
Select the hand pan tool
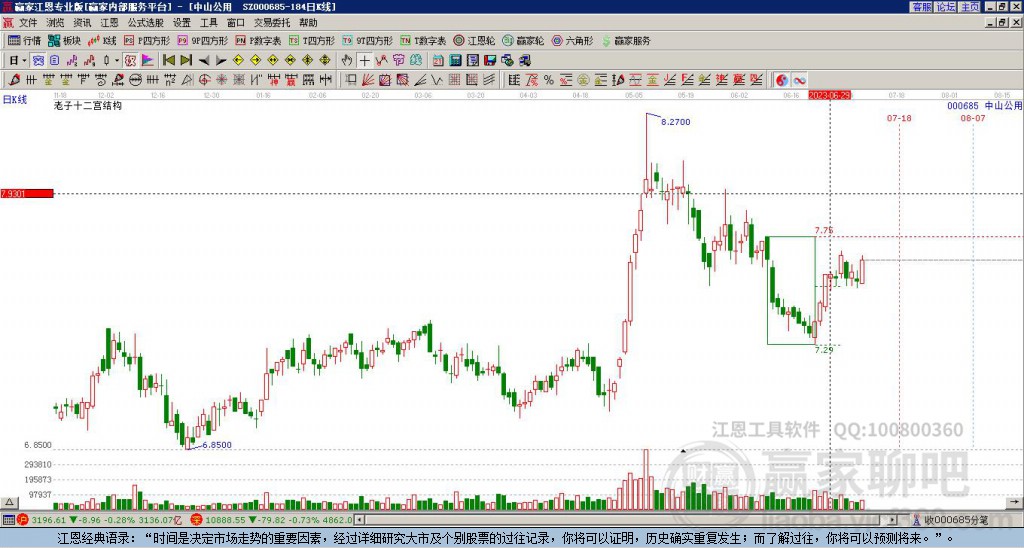(347, 61)
